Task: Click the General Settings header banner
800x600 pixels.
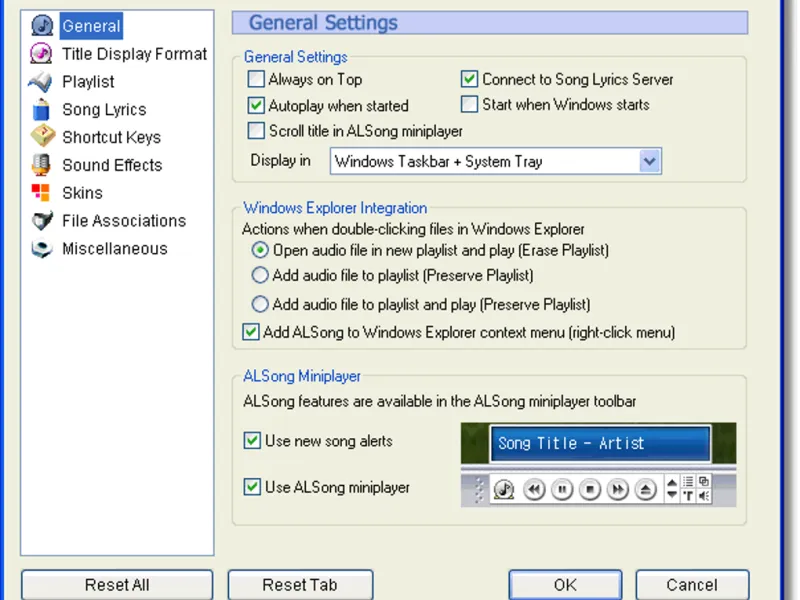Action: [x=490, y=23]
